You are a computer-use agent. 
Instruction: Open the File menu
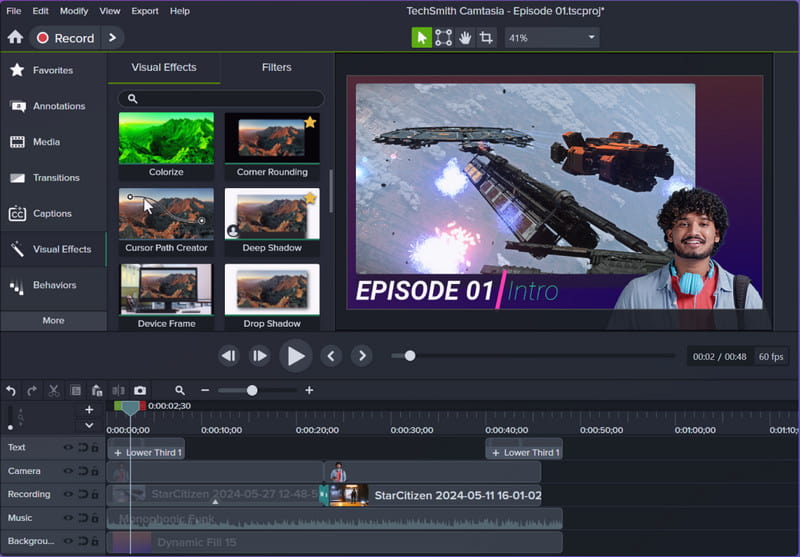coord(14,11)
